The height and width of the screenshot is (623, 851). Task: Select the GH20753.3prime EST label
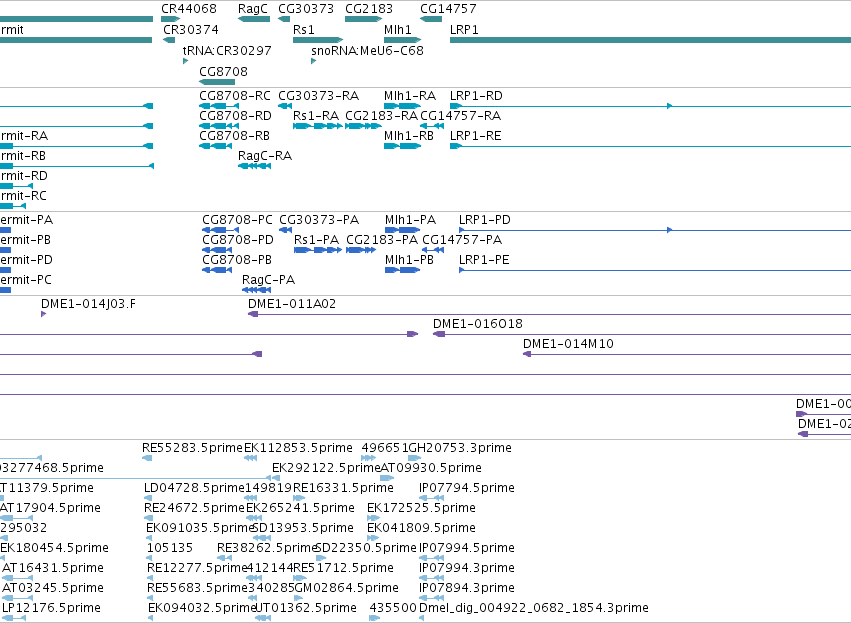pyautogui.click(x=460, y=448)
